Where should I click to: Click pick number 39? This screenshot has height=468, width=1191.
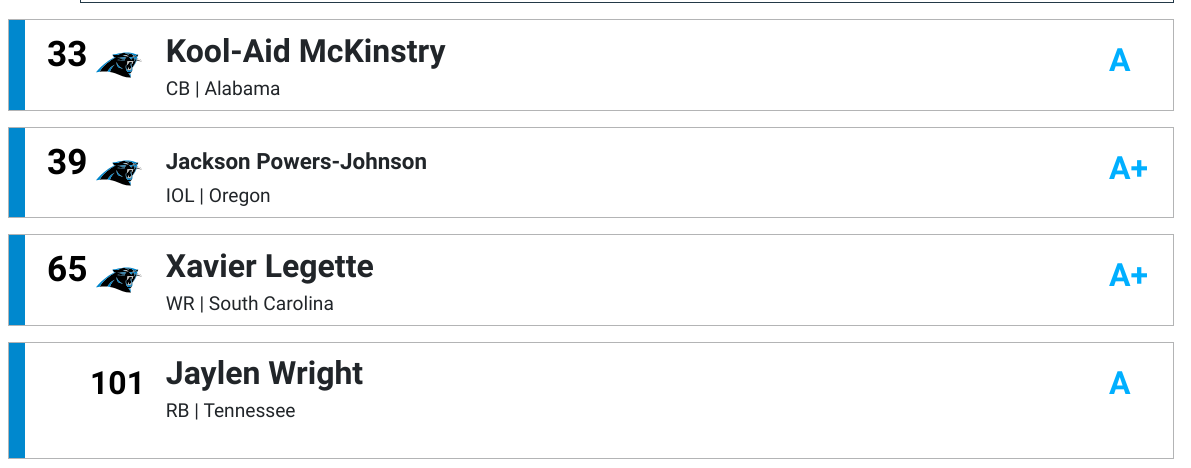67,163
